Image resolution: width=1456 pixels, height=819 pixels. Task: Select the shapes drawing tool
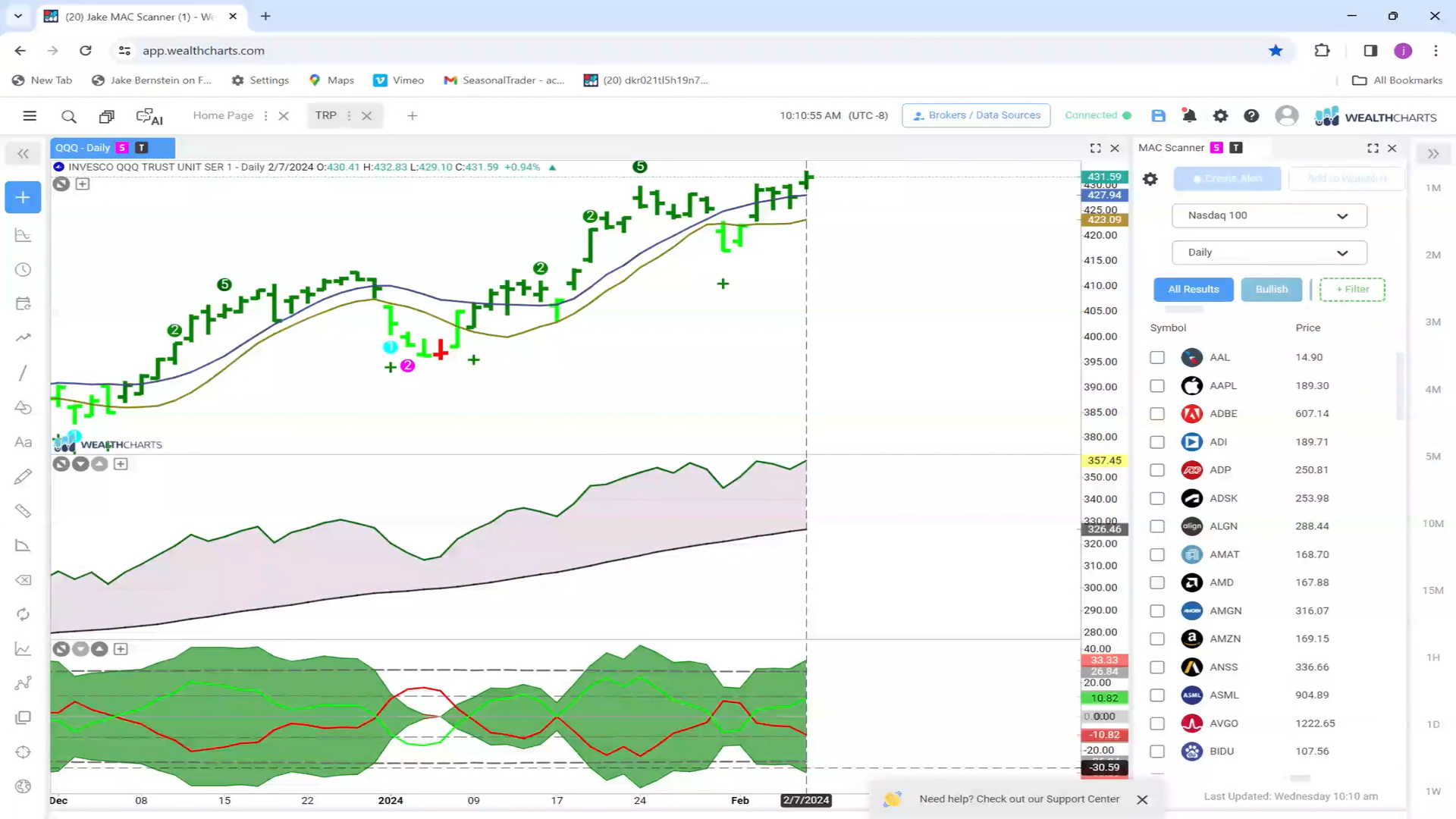point(23,407)
